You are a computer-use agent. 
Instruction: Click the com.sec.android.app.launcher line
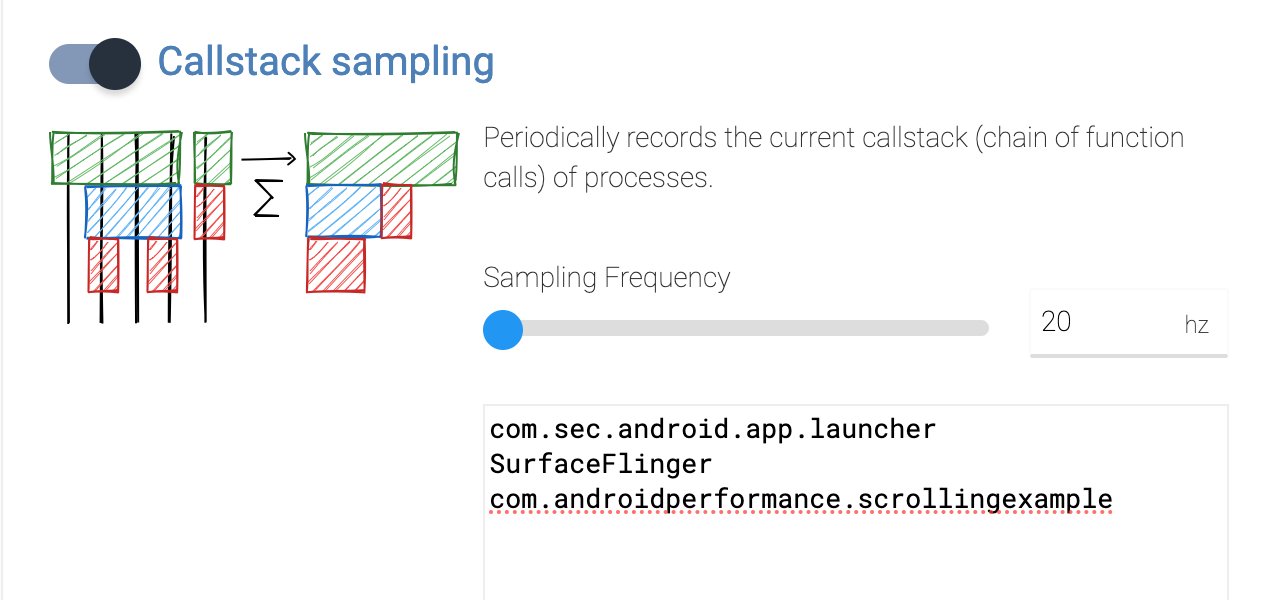tap(712, 430)
